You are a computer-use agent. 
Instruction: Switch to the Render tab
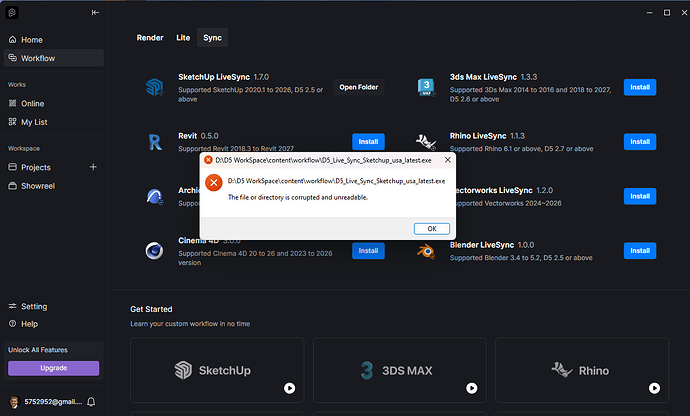(150, 38)
